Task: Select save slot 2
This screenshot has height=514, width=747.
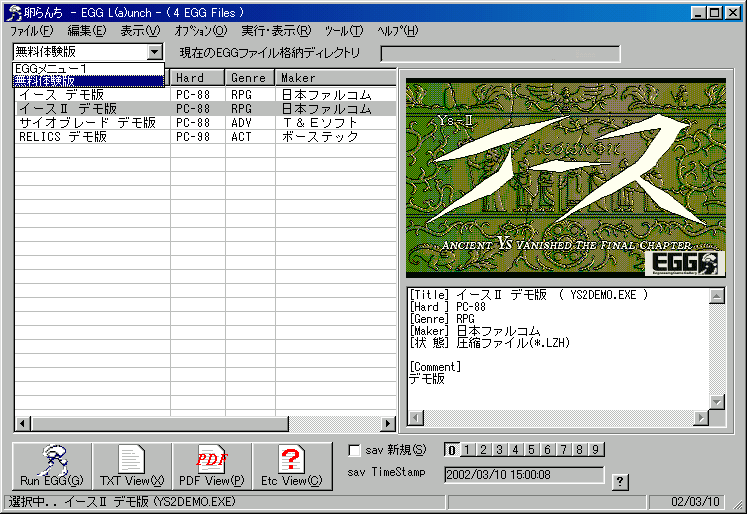Action: coord(483,450)
